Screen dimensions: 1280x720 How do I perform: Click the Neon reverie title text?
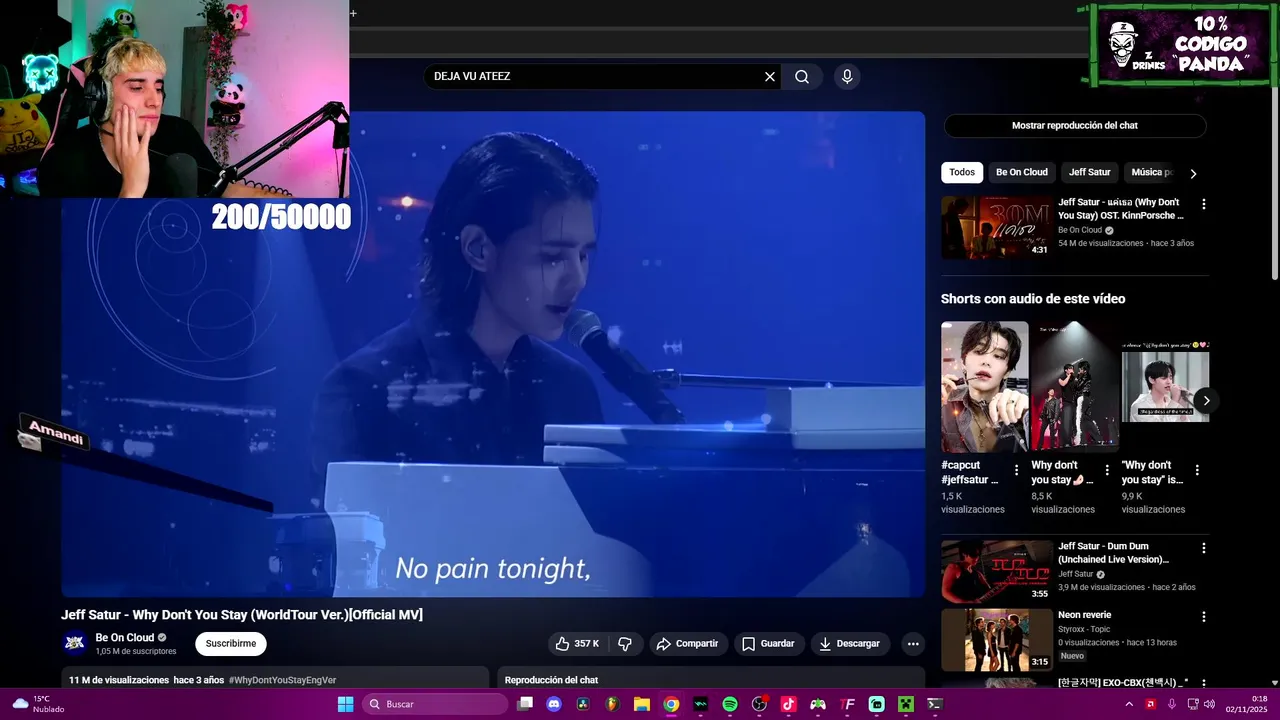[1085, 615]
